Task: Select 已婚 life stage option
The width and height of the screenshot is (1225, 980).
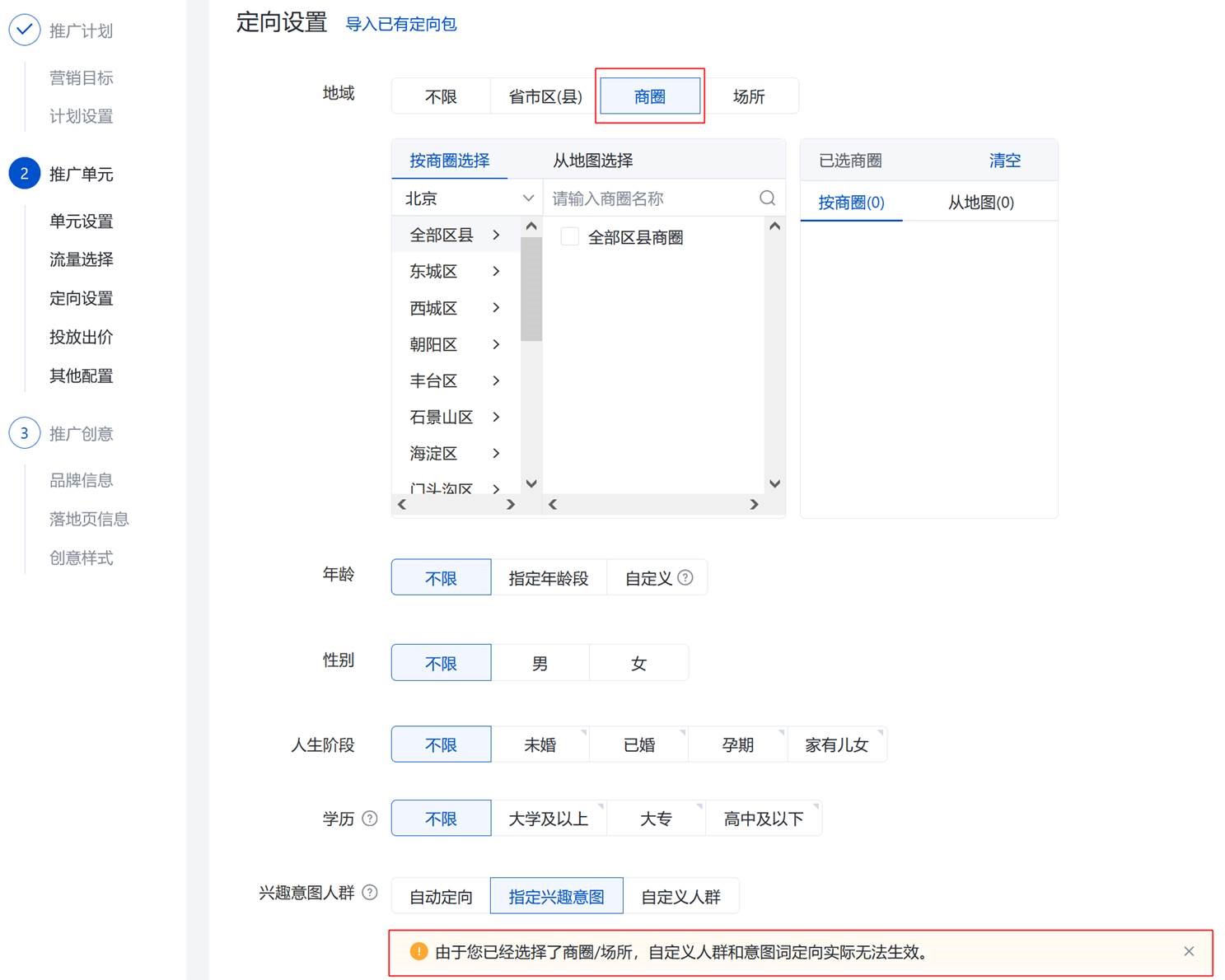Action: click(638, 744)
